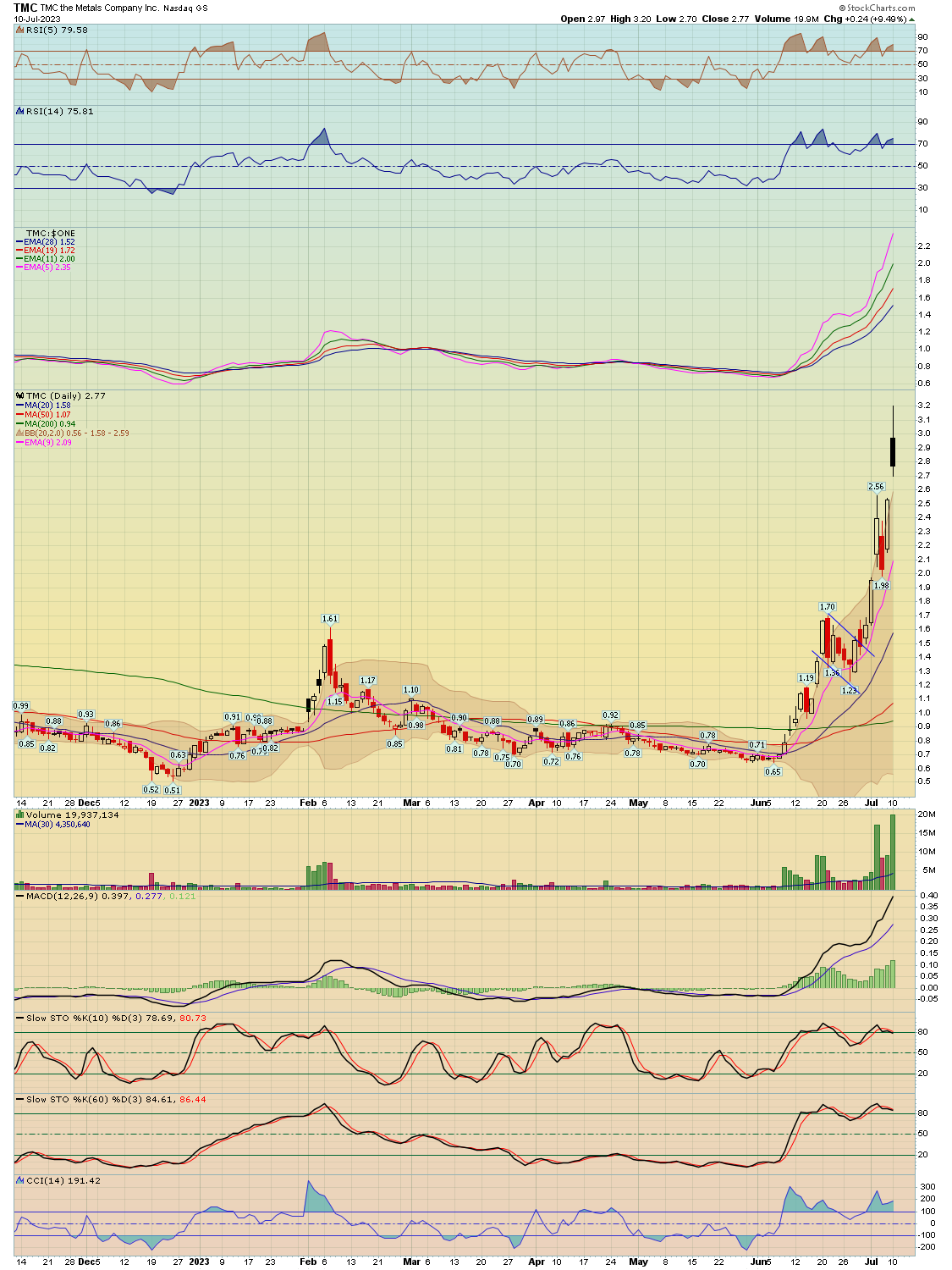Screen dimensions: 952x1270
Task: Click the 1.23 price annotation in late June
Action: pos(850,690)
